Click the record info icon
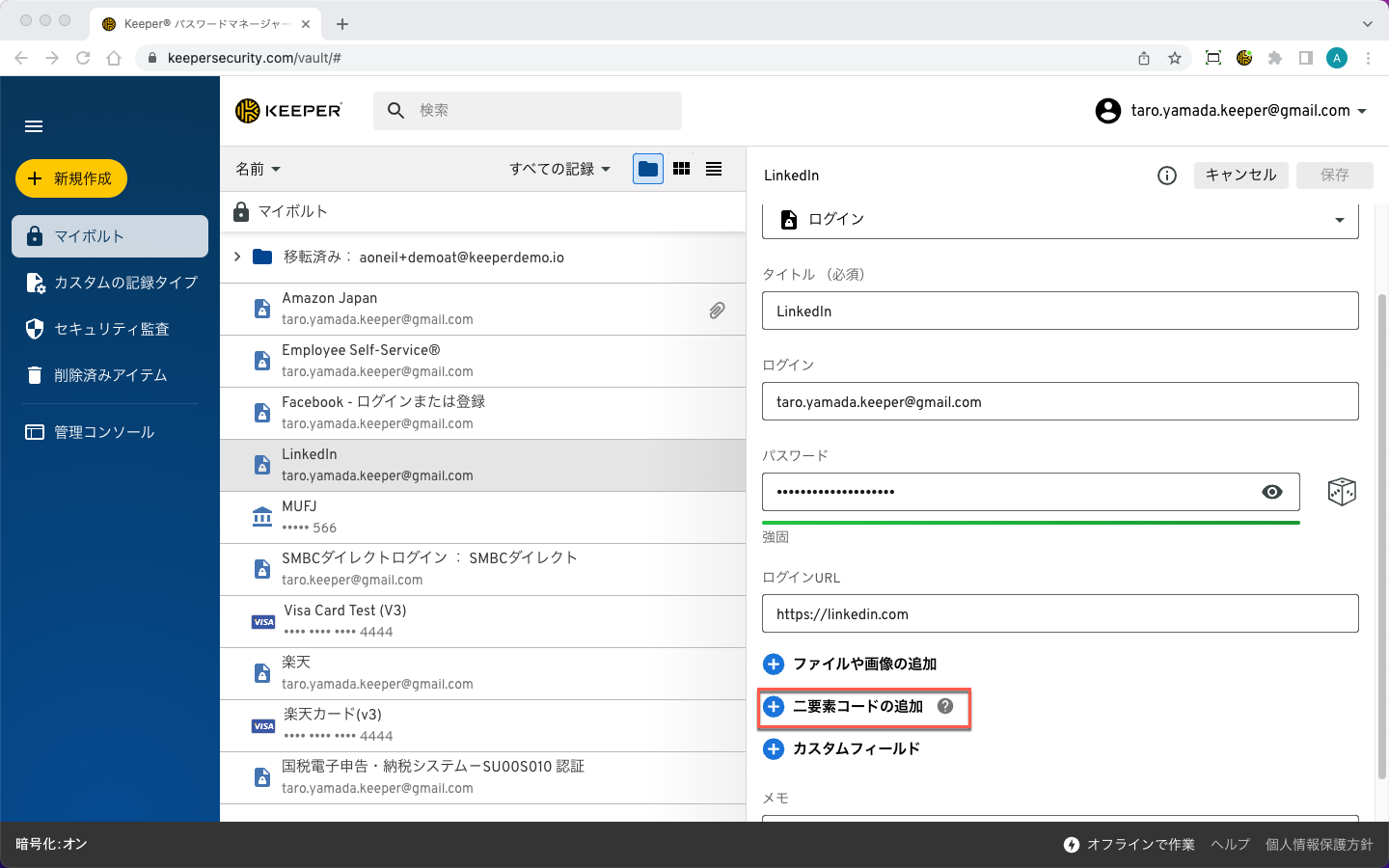The width and height of the screenshot is (1389, 868). (x=1167, y=175)
